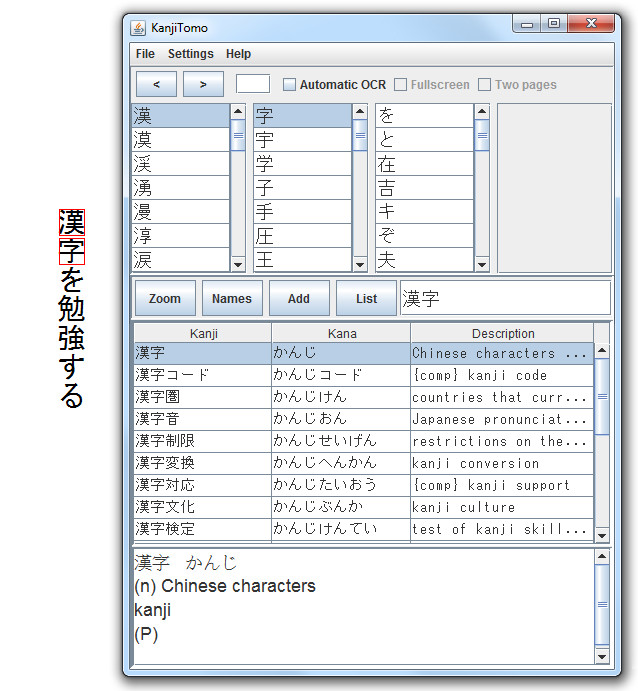Screen dimensions: 638x691
Task: Click the red-boxed 漢 character in source text
Action: pyautogui.click(x=72, y=222)
